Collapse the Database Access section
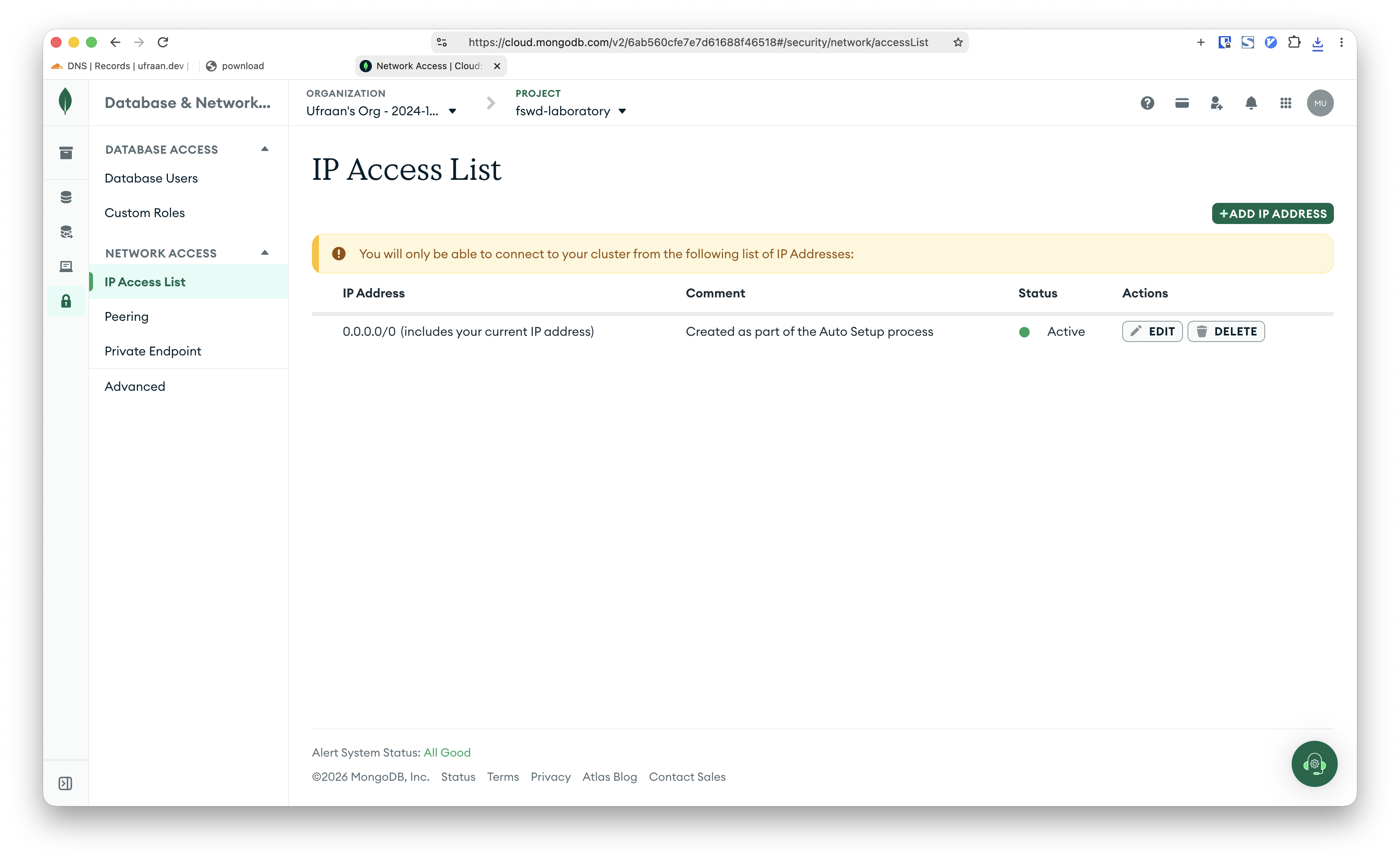This screenshot has height=863, width=1400. click(x=265, y=149)
